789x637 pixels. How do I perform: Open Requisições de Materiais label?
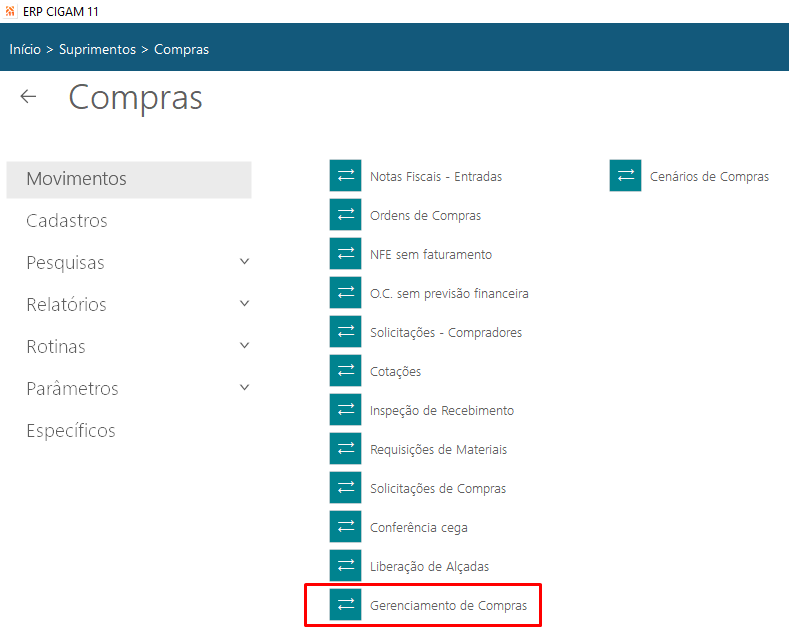coord(438,449)
